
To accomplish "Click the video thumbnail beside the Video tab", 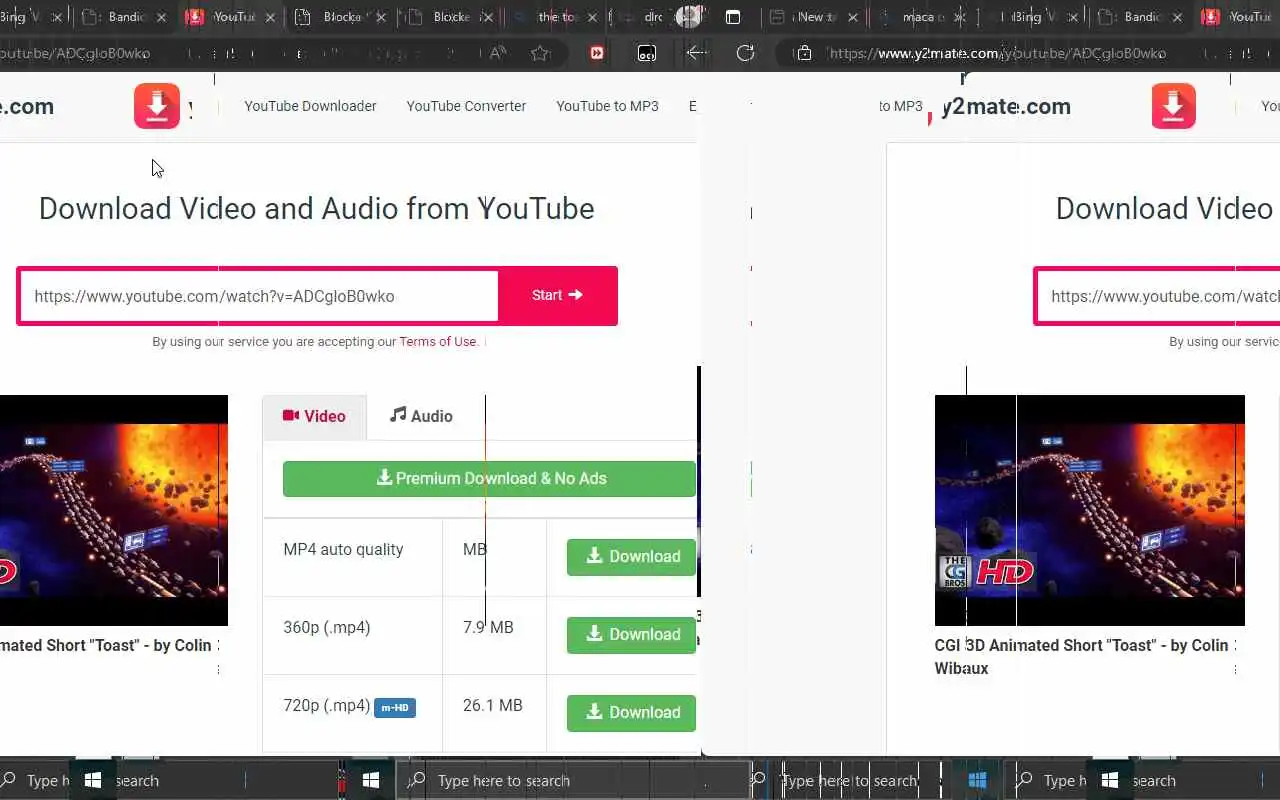I will [x=113, y=510].
